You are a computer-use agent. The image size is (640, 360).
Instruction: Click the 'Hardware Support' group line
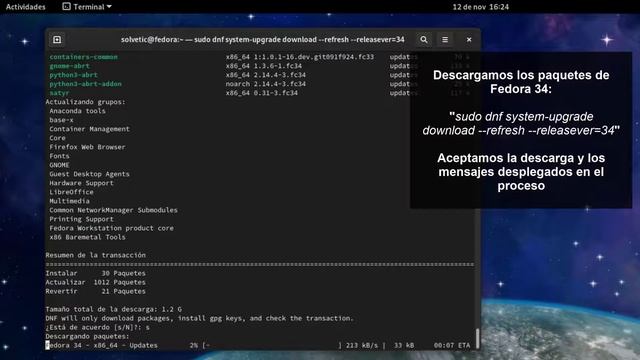[x=82, y=183]
